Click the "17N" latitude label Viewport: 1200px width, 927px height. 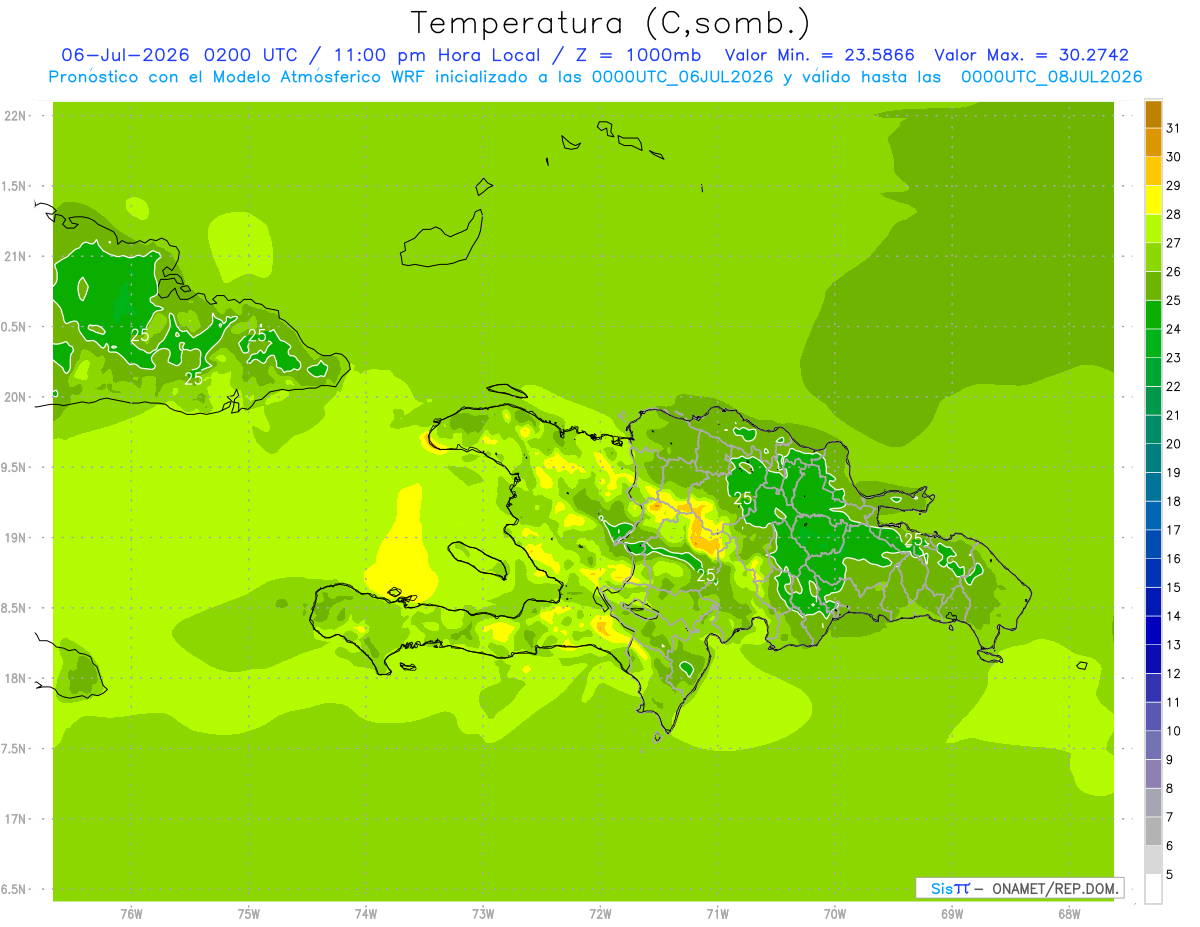coord(15,820)
